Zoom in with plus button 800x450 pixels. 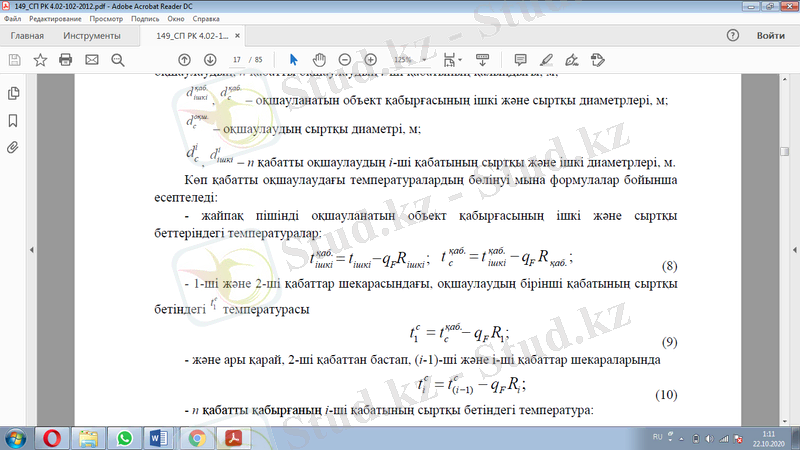tap(371, 60)
